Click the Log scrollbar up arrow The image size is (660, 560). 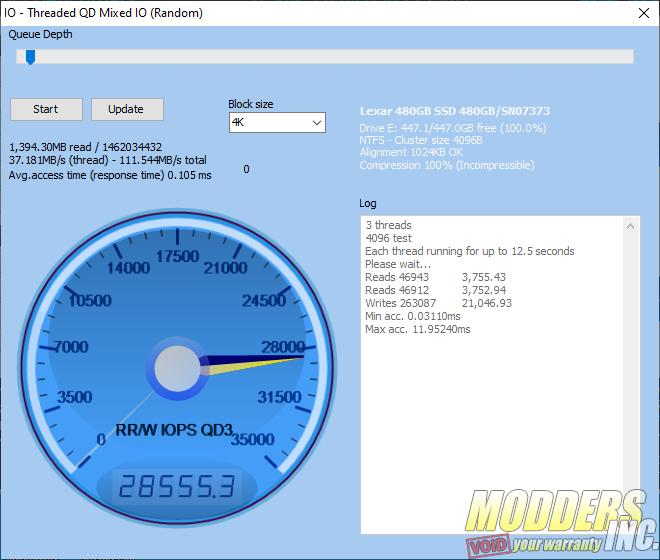pyautogui.click(x=630, y=226)
